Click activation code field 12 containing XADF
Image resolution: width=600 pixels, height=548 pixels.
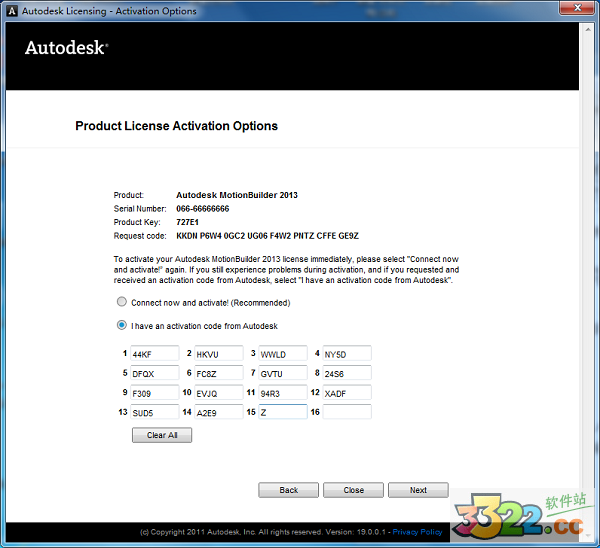(x=347, y=392)
